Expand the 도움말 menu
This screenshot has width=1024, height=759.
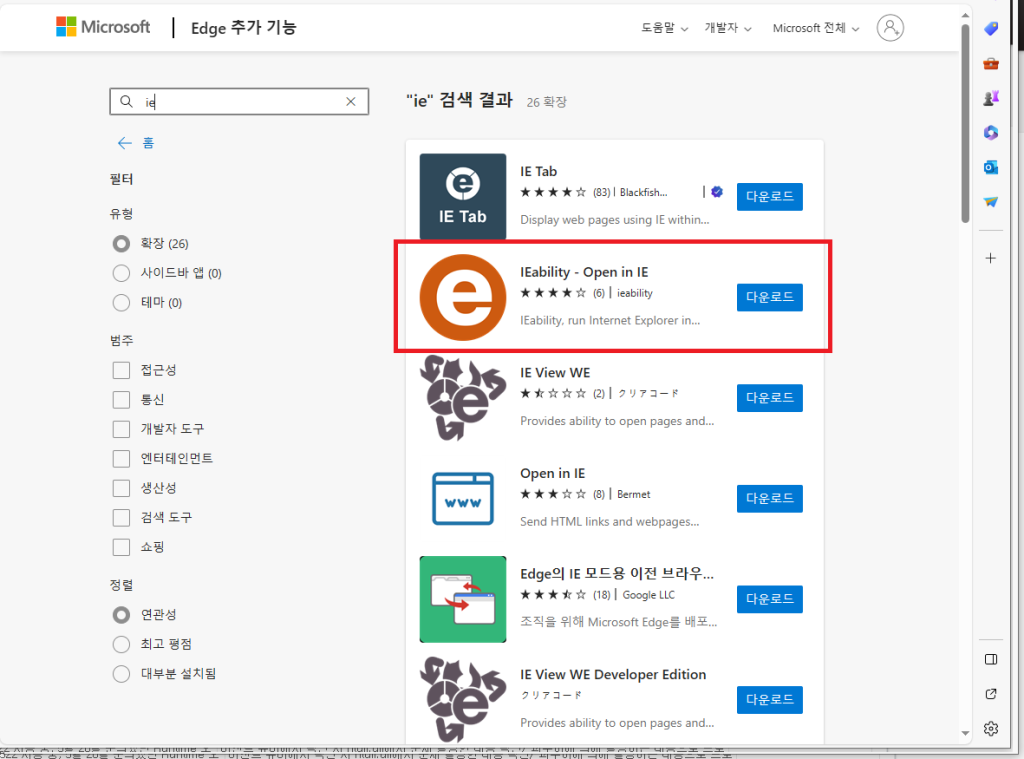[x=664, y=28]
